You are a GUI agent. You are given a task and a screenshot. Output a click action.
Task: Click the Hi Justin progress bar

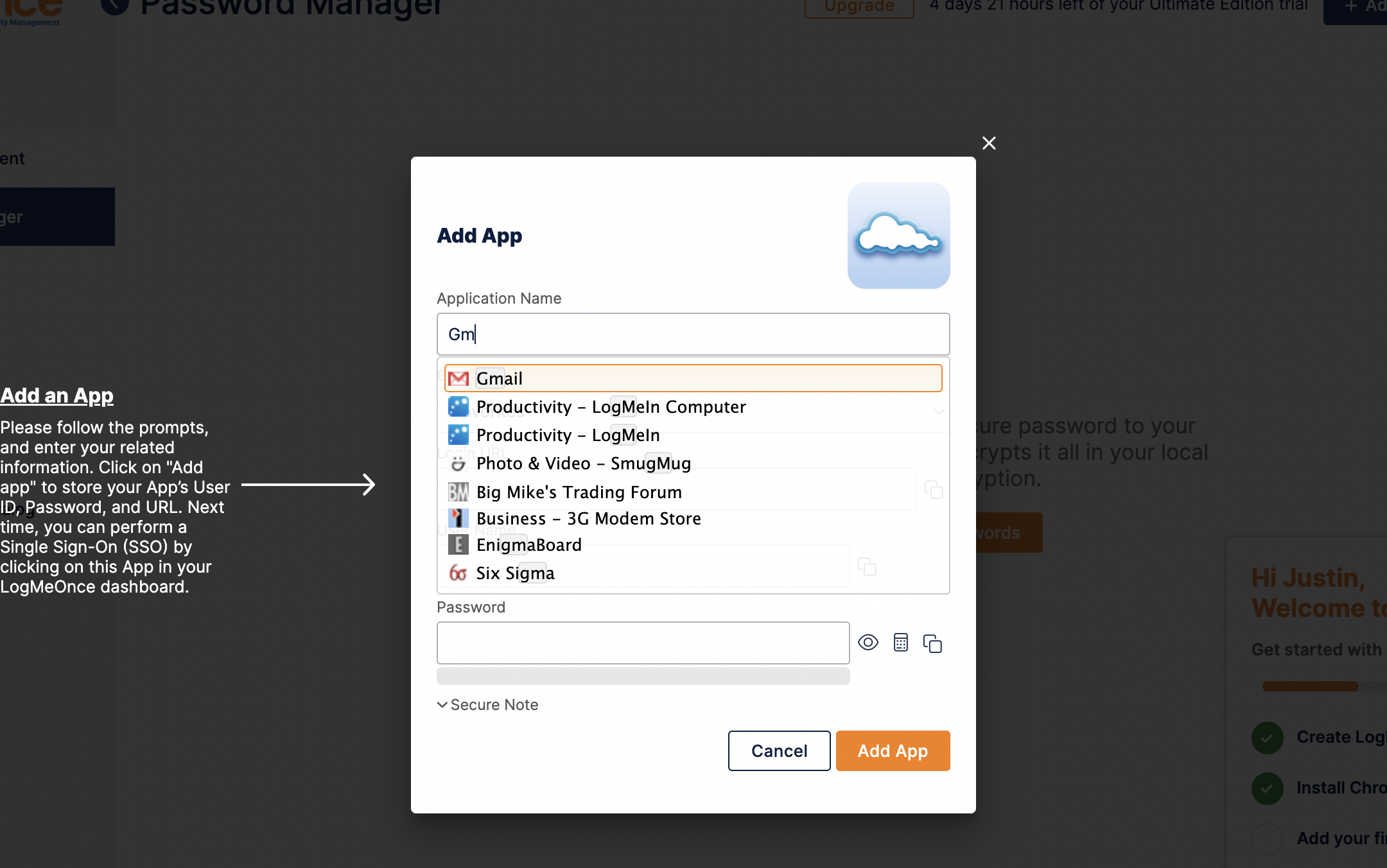click(x=1324, y=686)
